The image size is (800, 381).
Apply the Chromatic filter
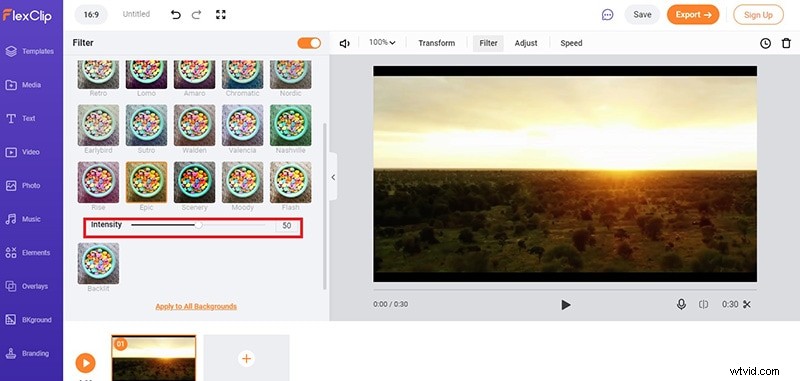pos(242,74)
